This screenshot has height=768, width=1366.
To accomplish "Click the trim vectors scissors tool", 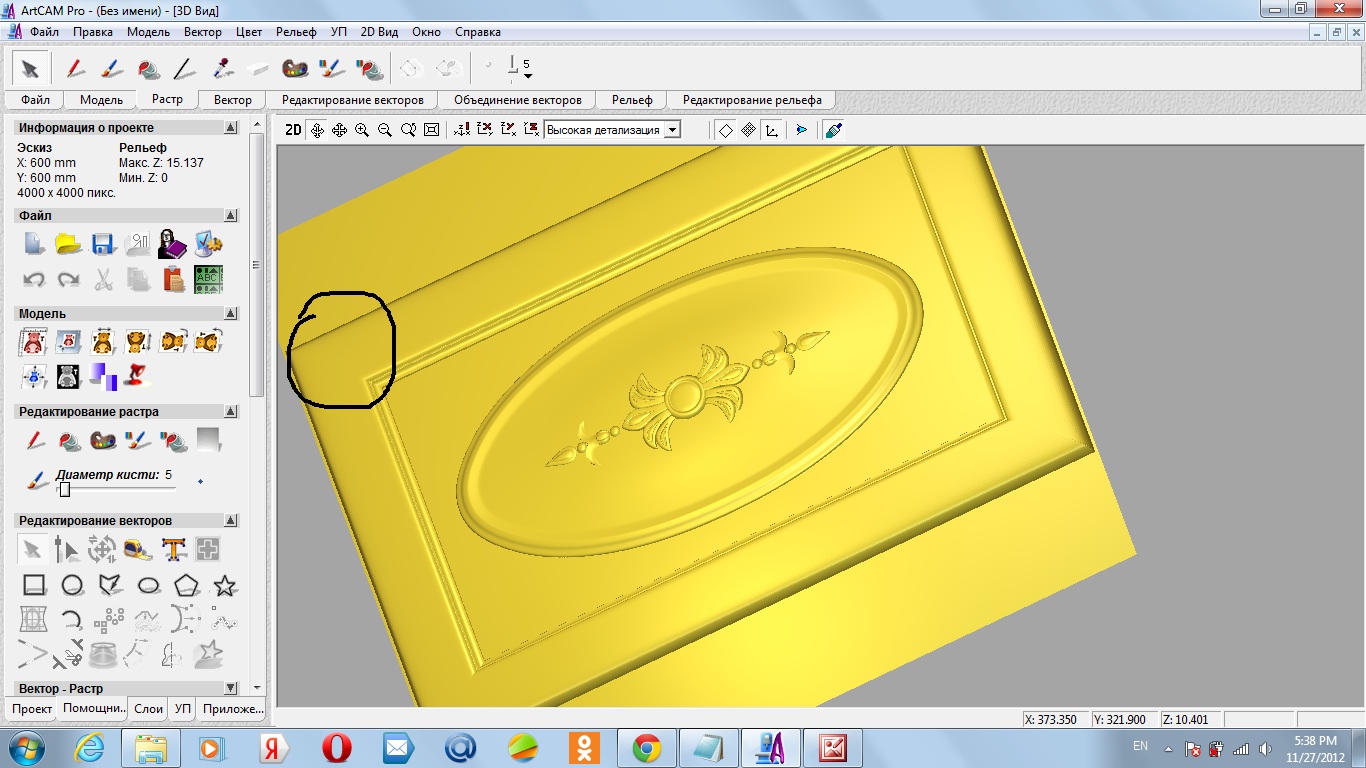I will [x=68, y=655].
